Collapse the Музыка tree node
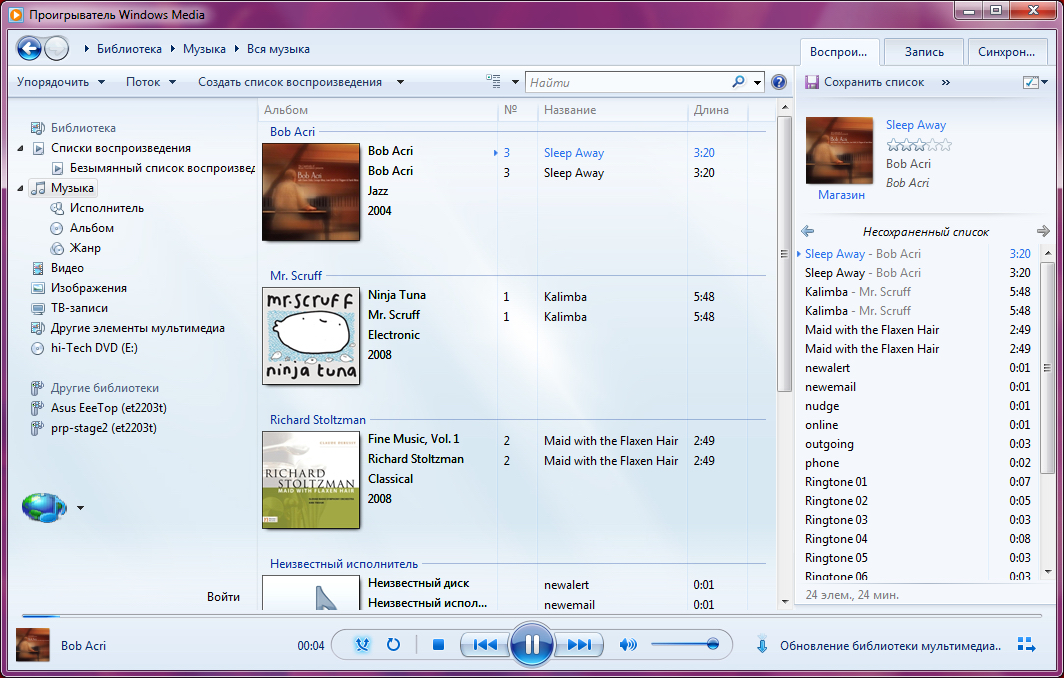The image size is (1064, 678). click(x=21, y=188)
